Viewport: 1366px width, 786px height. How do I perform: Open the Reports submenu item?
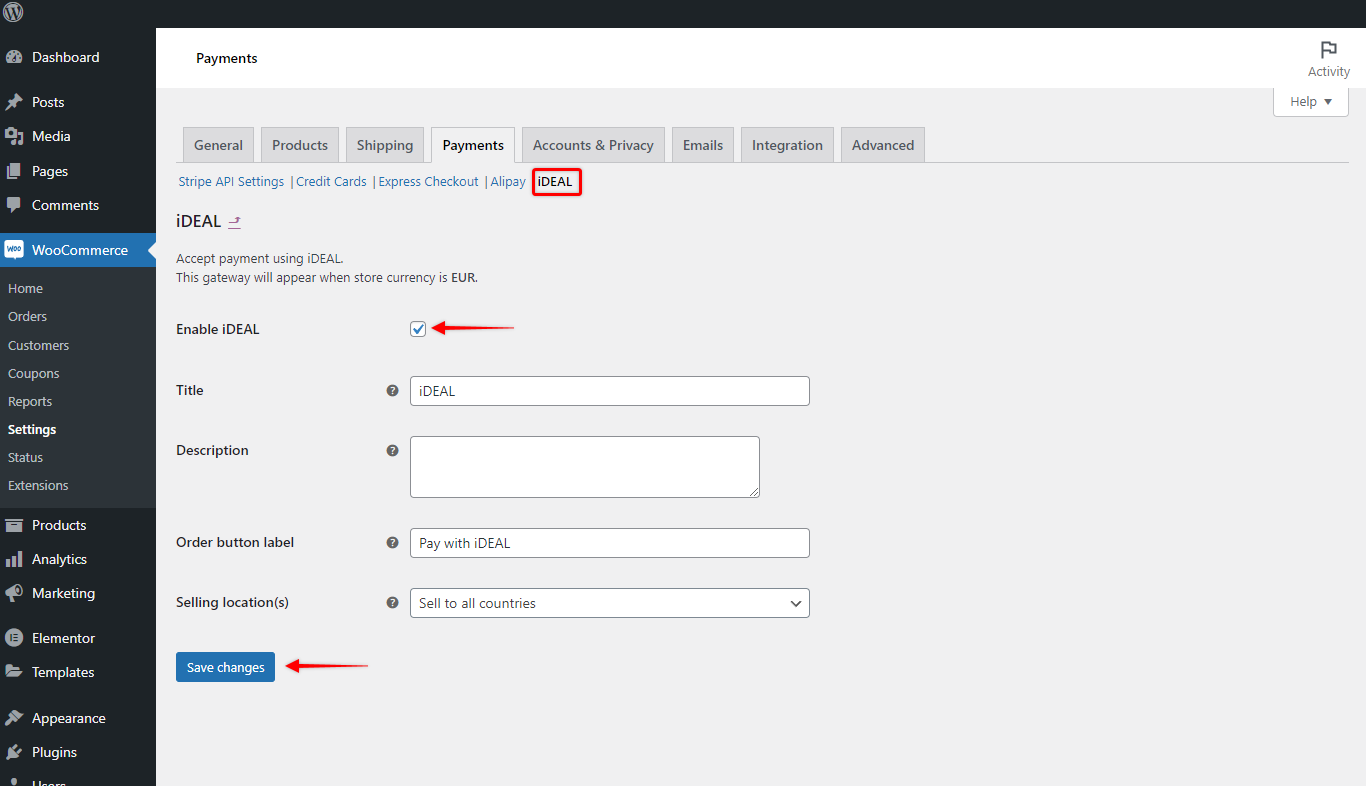pyautogui.click(x=30, y=401)
